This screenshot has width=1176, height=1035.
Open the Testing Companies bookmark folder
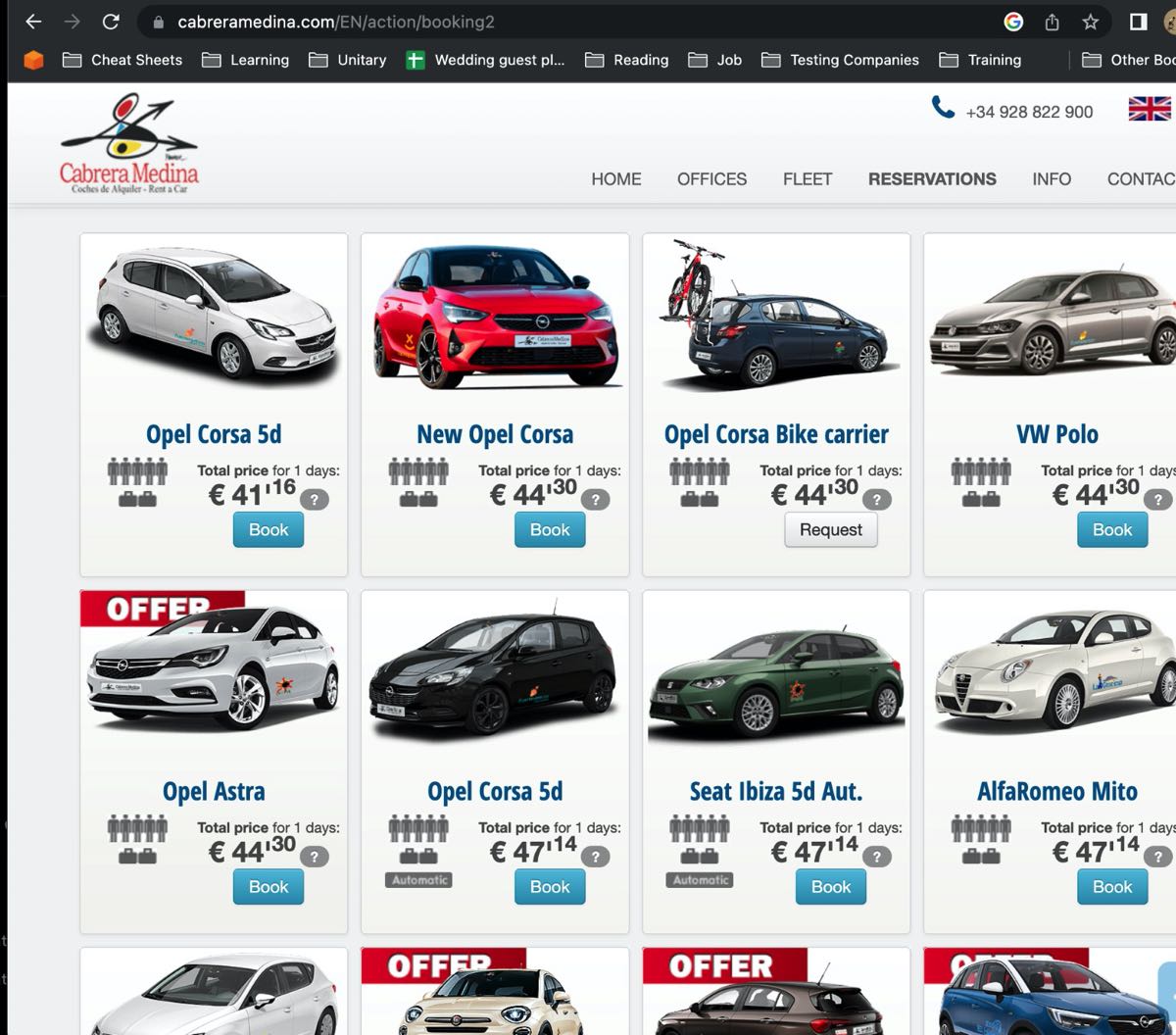(x=841, y=60)
